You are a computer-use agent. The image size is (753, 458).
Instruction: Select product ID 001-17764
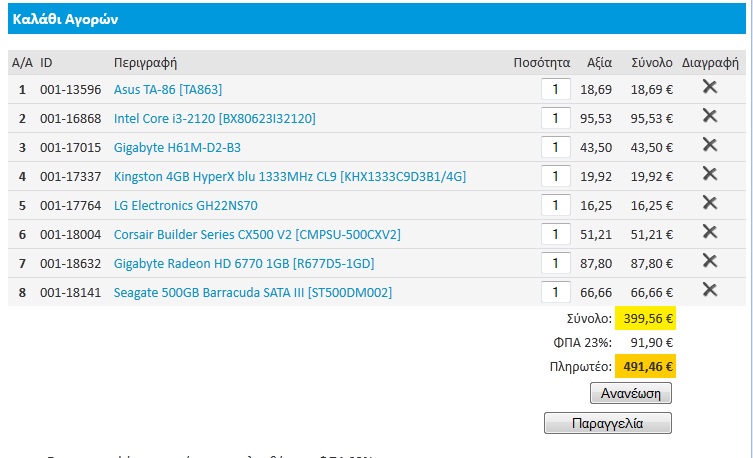[x=71, y=205]
